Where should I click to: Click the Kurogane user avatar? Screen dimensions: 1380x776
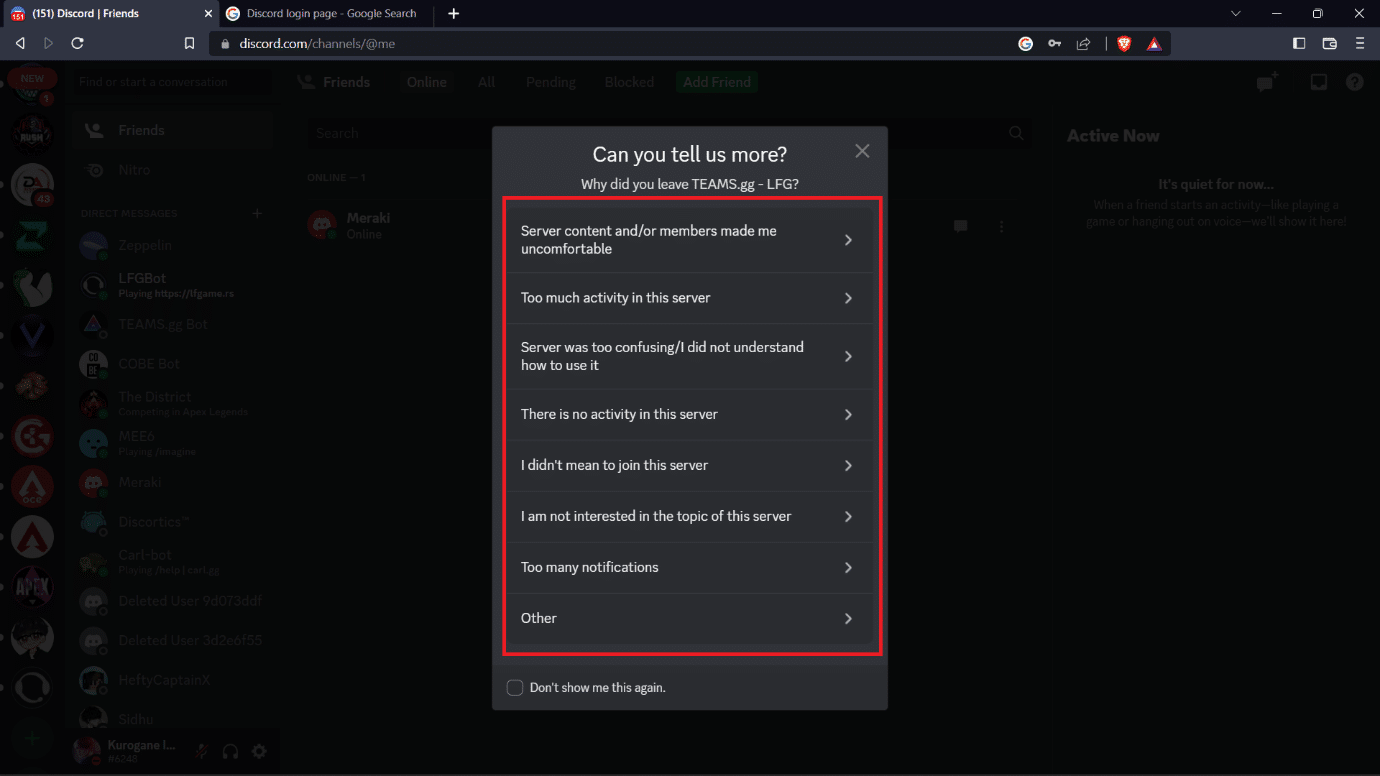(89, 751)
